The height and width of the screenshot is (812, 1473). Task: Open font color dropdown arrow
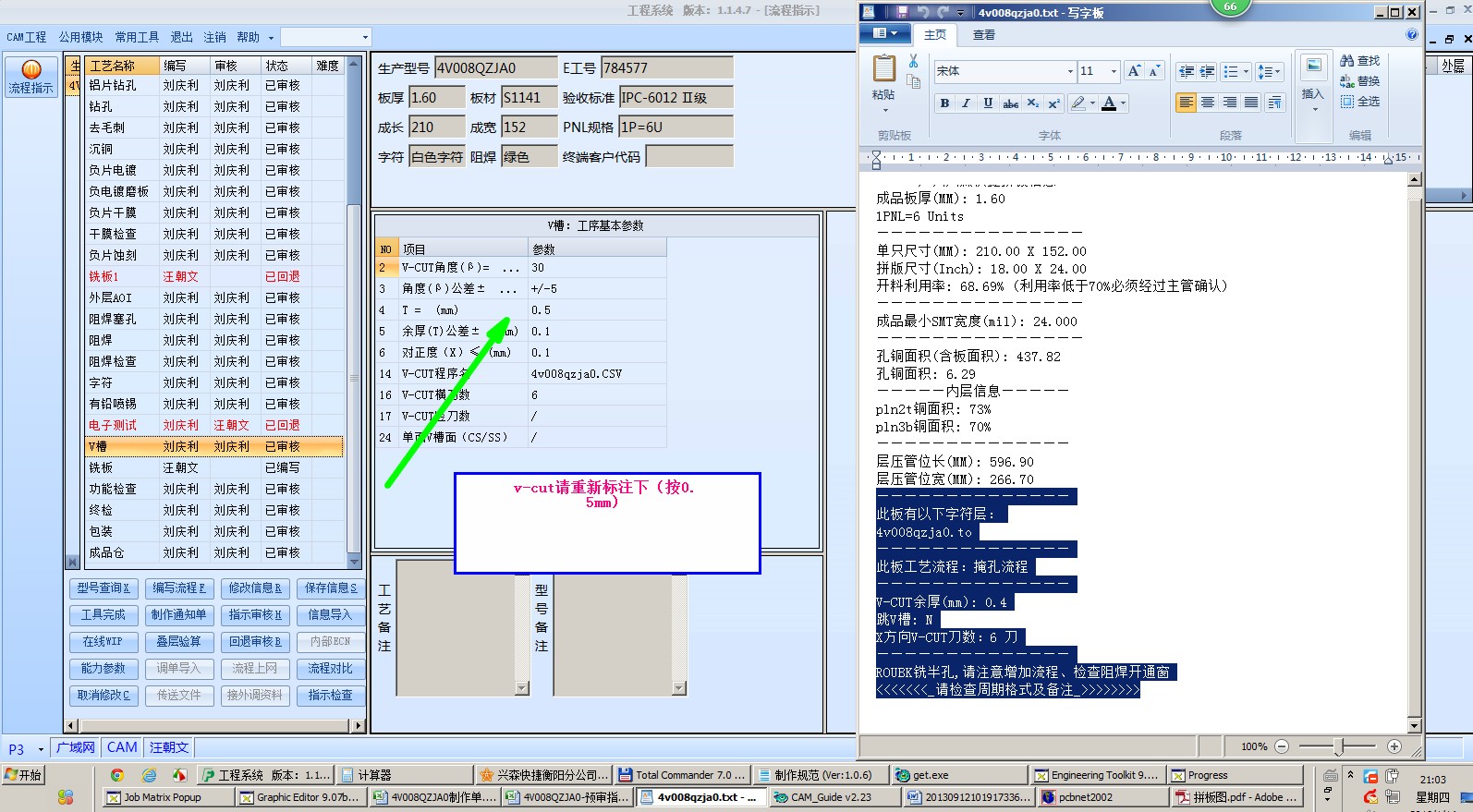click(1124, 103)
